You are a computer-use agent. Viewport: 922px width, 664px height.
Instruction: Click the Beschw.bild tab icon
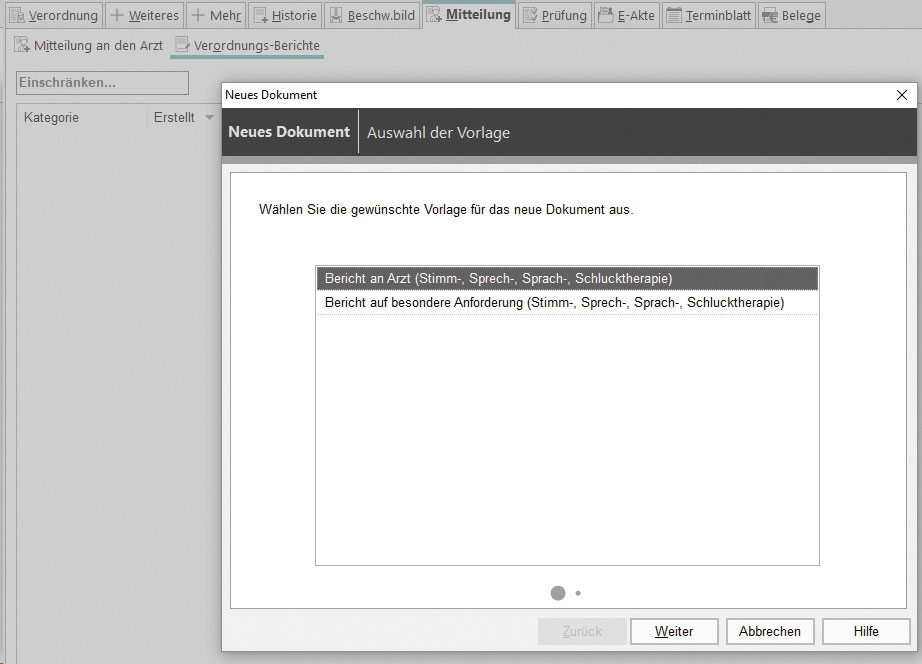[x=336, y=15]
